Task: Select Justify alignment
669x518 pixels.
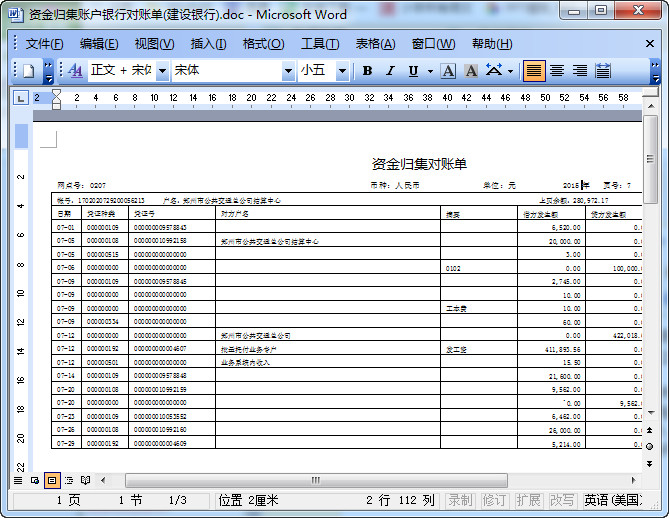Action: [x=534, y=71]
